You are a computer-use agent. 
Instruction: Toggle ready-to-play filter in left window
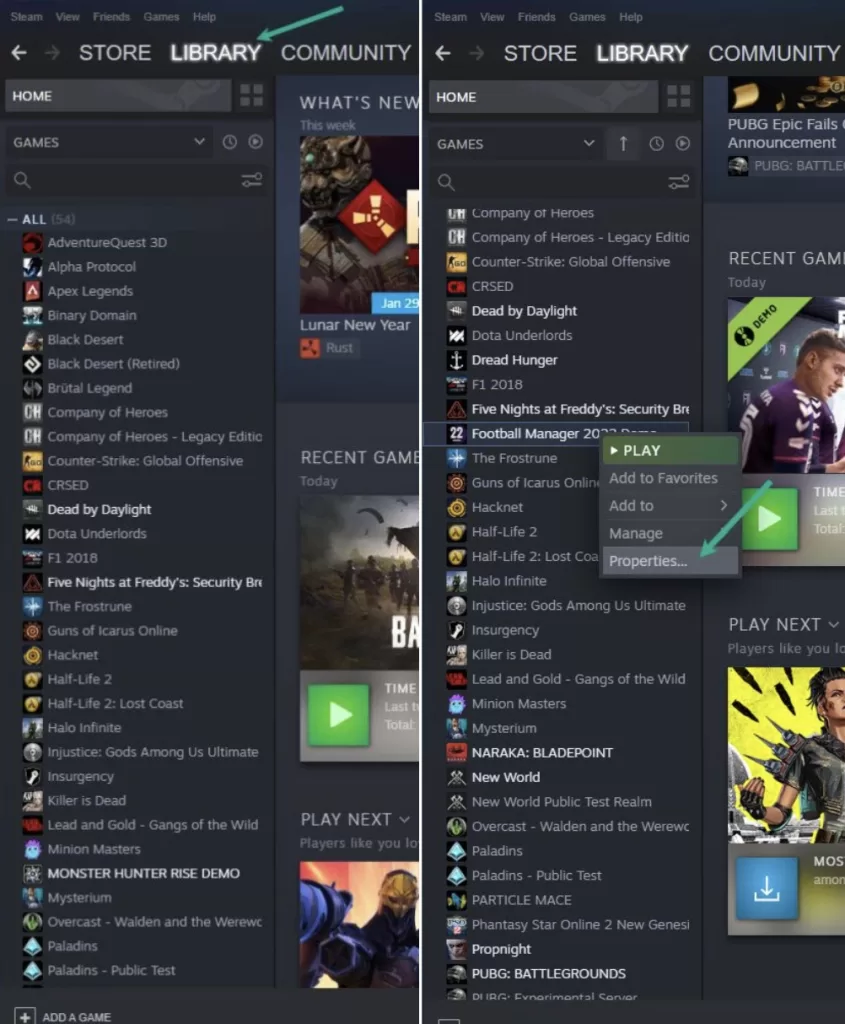click(256, 142)
